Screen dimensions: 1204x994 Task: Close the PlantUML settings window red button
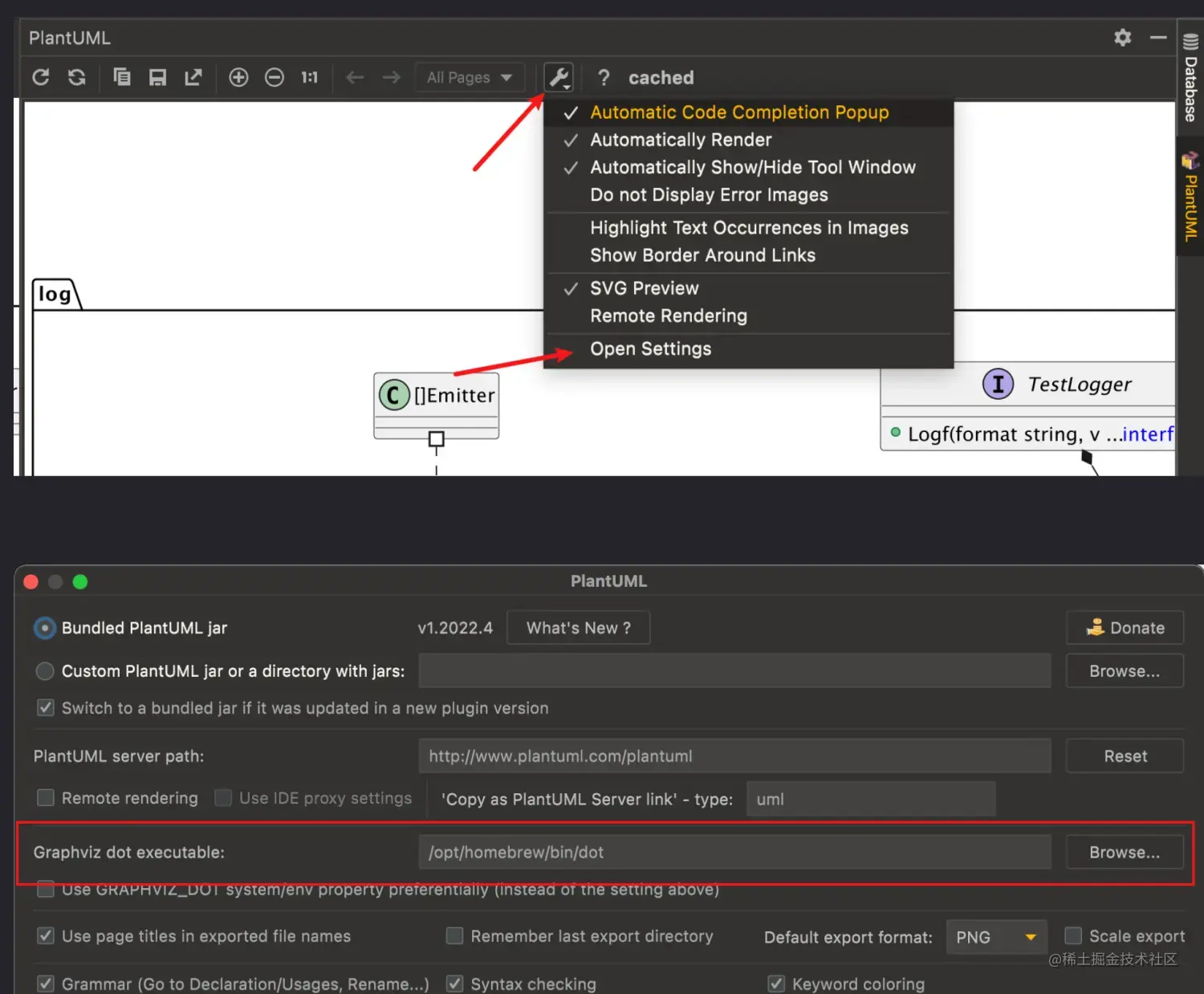tap(31, 581)
